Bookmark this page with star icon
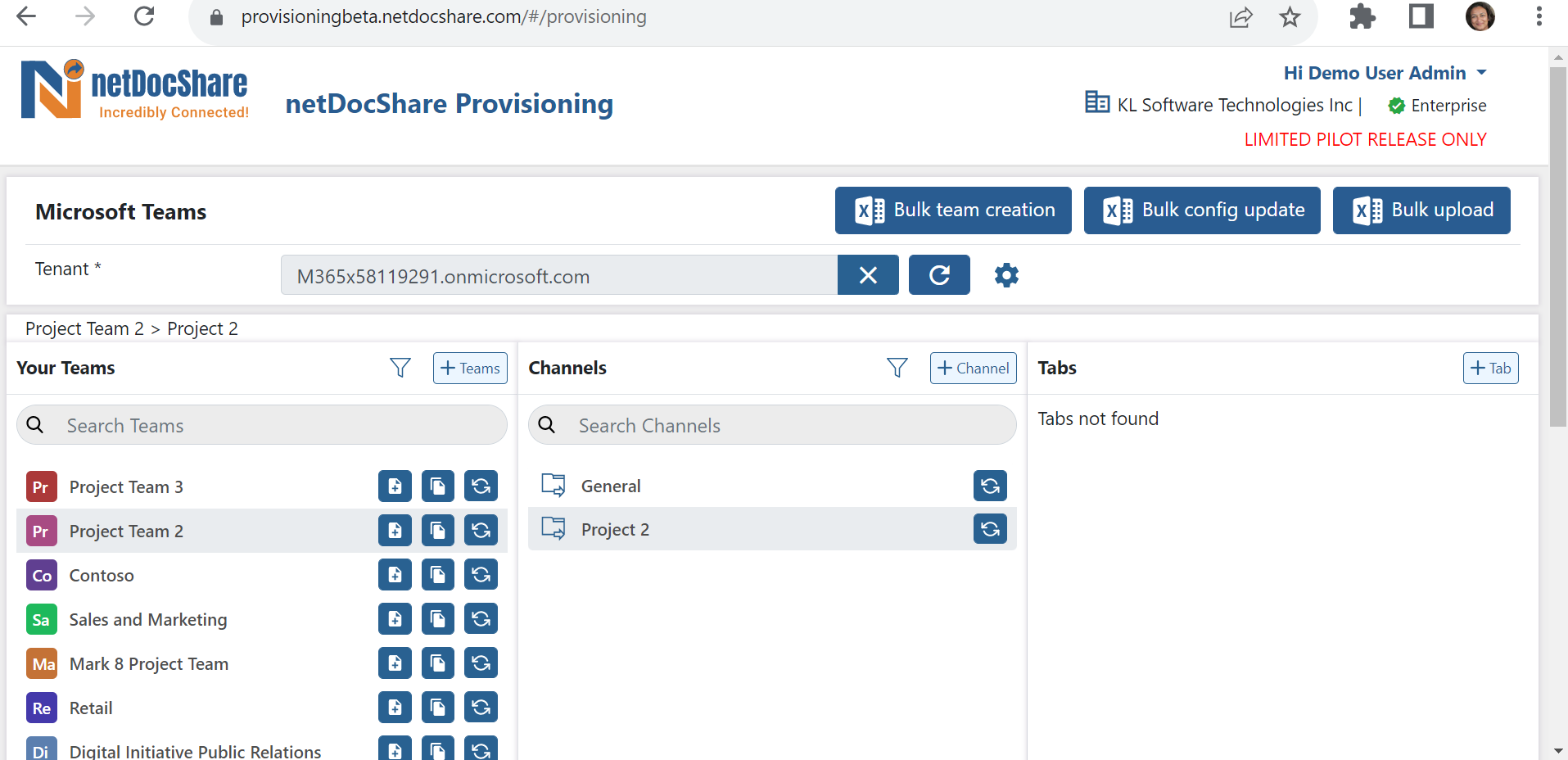This screenshot has width=1568, height=760. point(1290,17)
